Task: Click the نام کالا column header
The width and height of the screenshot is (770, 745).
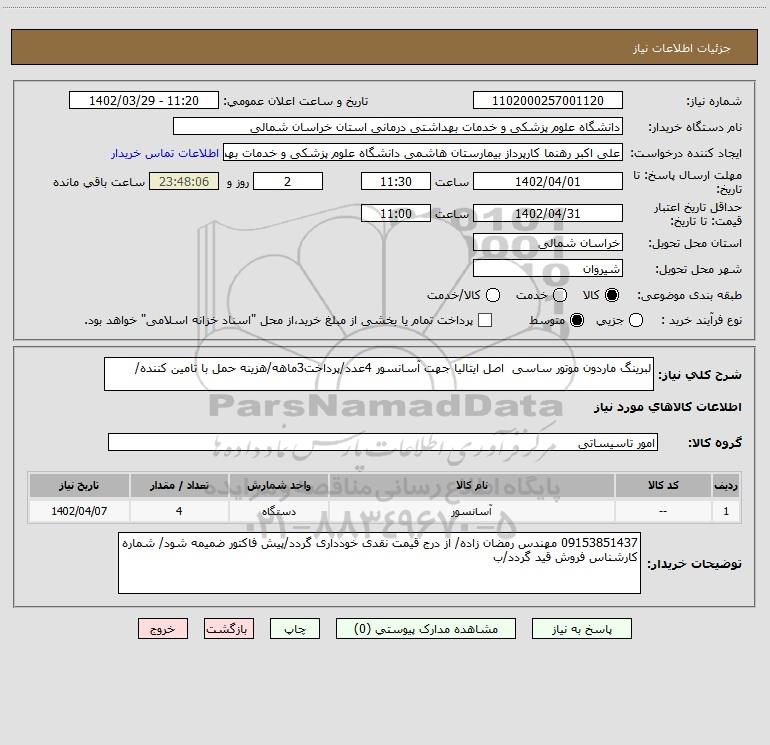Action: coord(471,485)
